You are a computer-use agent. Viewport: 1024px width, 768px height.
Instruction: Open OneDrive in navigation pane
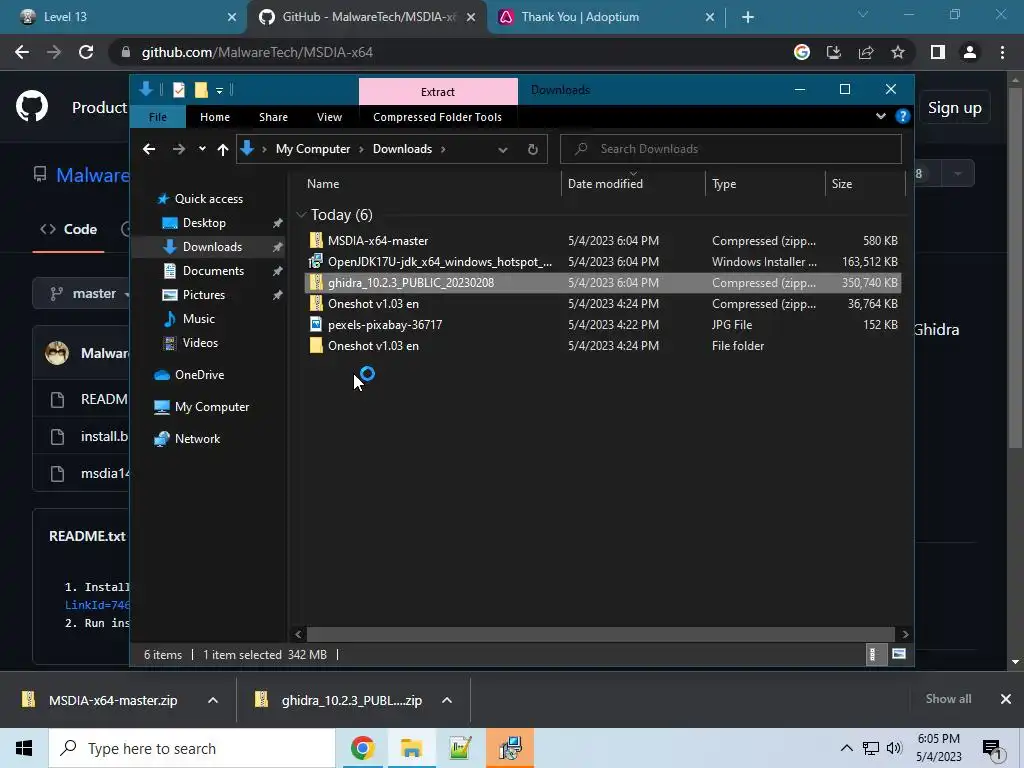click(199, 375)
